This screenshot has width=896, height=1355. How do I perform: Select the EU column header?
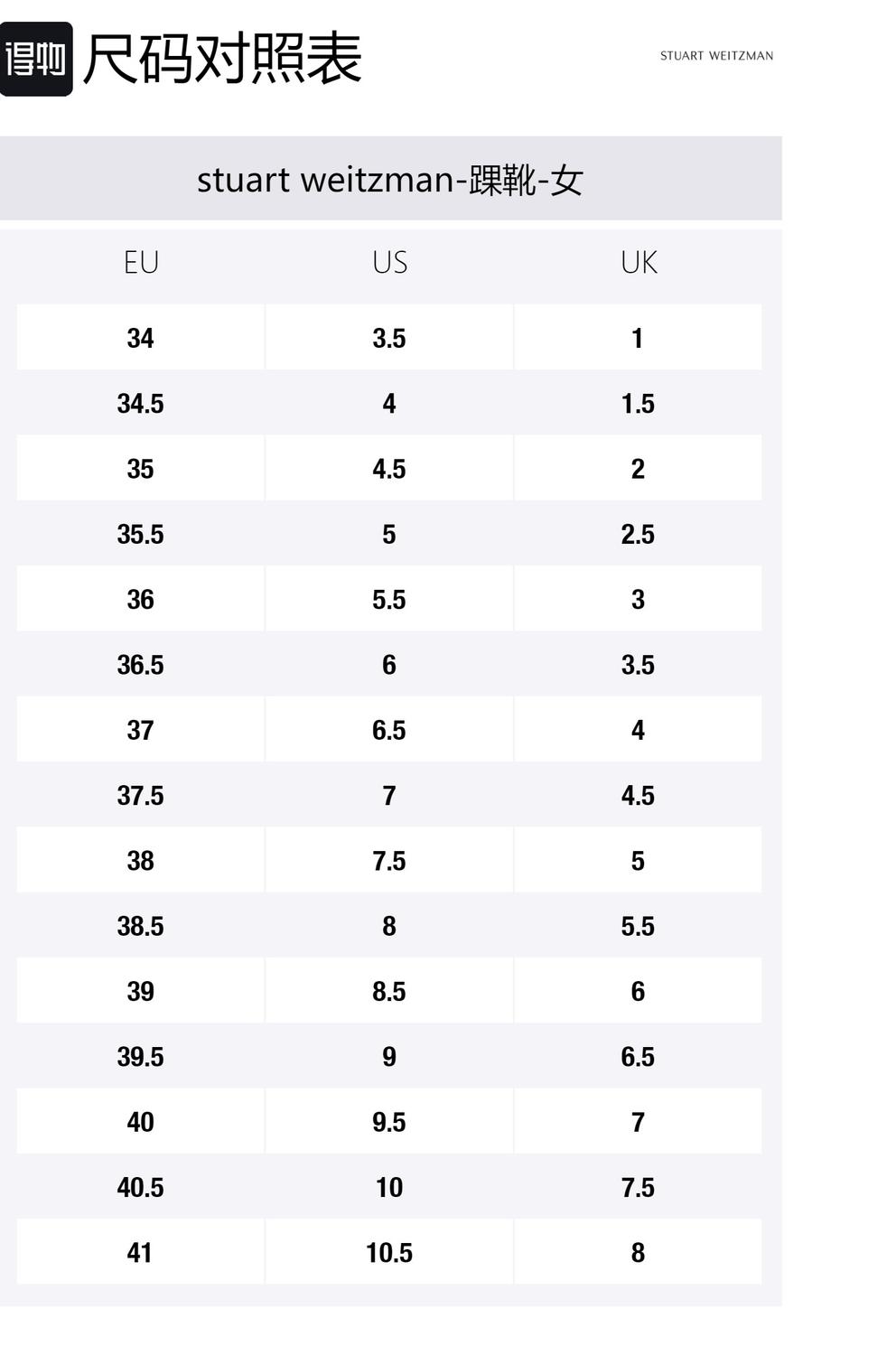coord(141,263)
